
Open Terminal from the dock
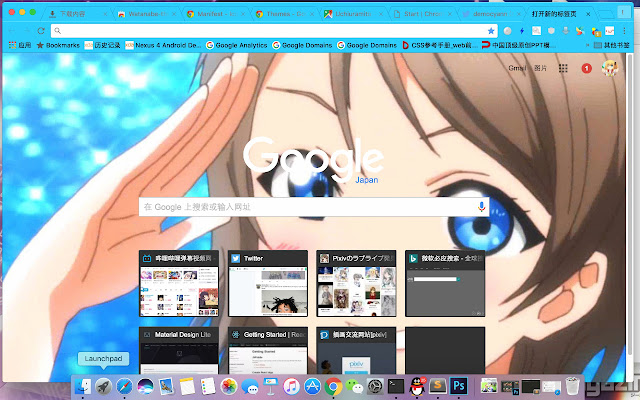tap(396, 386)
